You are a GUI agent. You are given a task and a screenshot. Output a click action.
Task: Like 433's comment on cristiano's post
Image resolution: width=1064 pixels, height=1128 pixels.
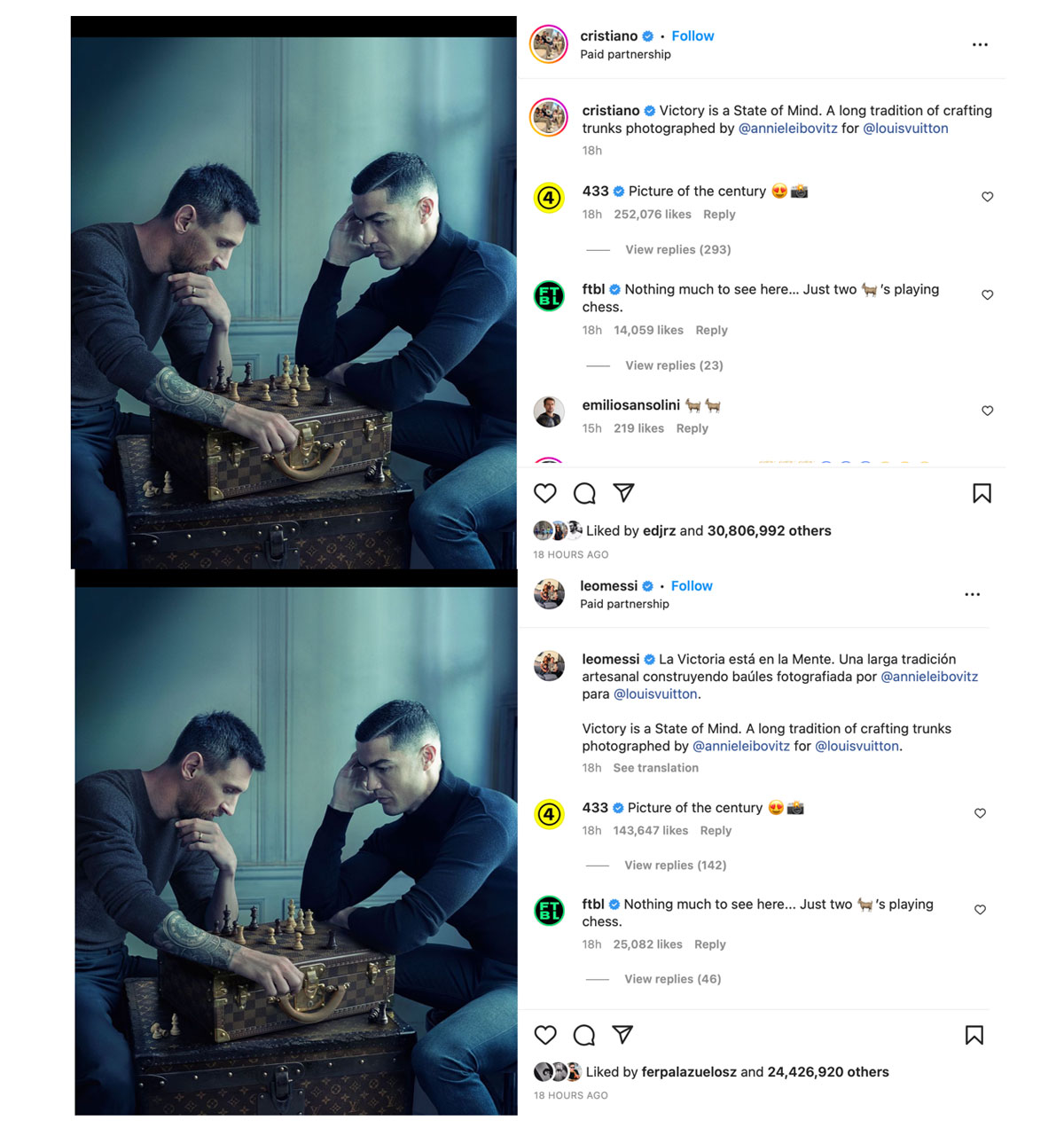[x=987, y=197]
